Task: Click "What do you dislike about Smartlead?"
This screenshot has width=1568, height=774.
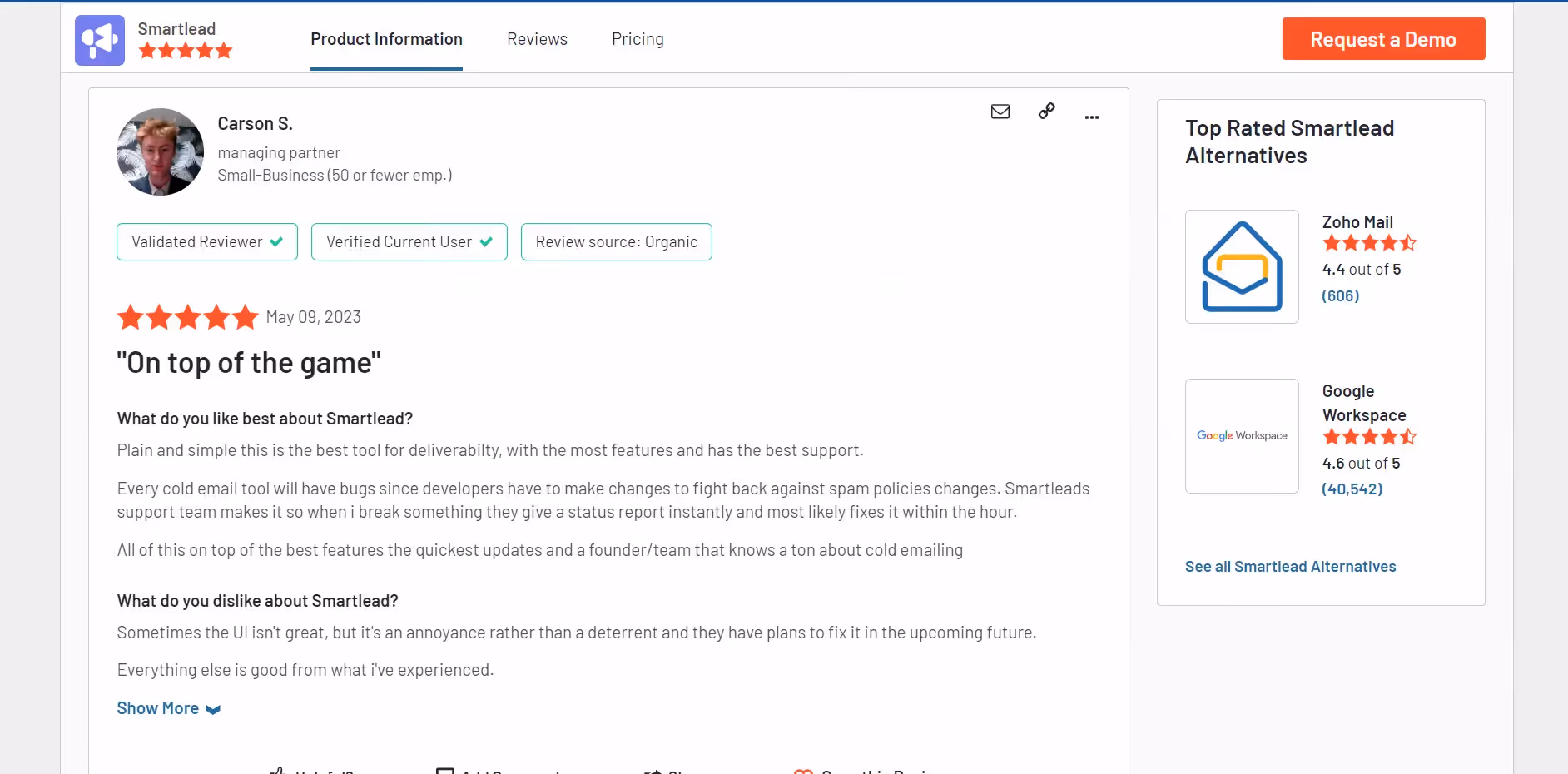Action: [258, 601]
